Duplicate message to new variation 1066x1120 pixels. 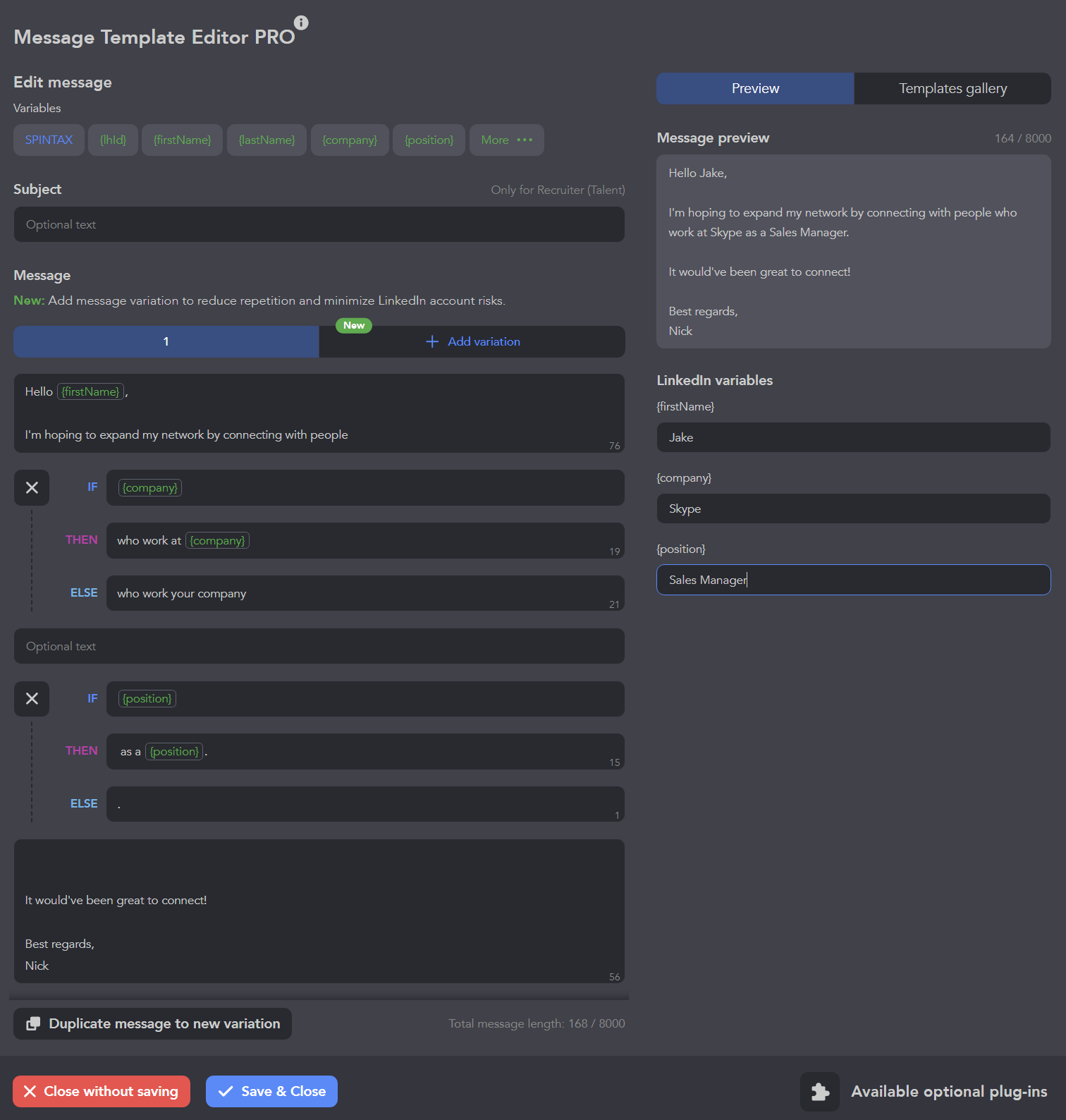point(153,1023)
